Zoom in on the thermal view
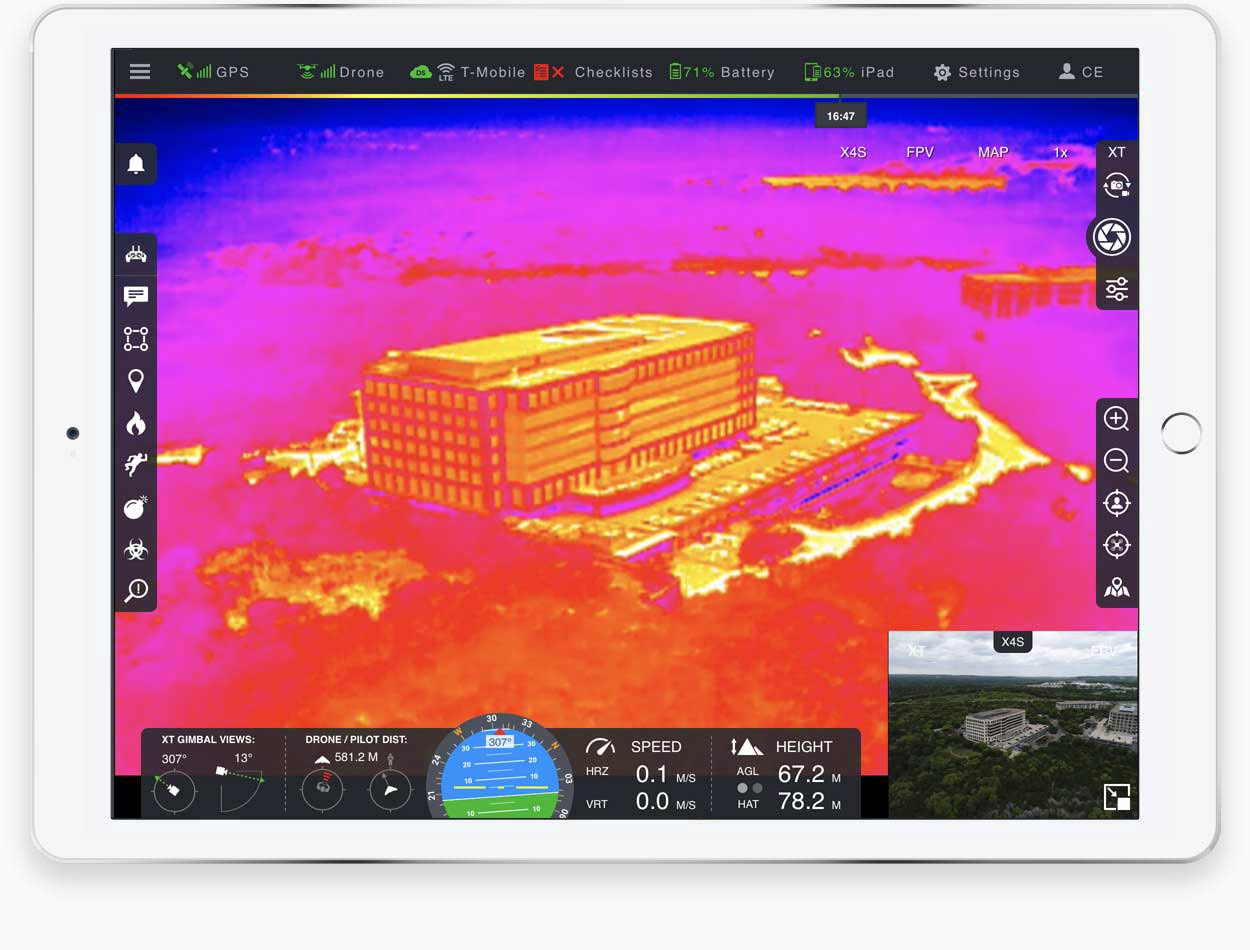Image resolution: width=1250 pixels, height=950 pixels. click(1116, 418)
